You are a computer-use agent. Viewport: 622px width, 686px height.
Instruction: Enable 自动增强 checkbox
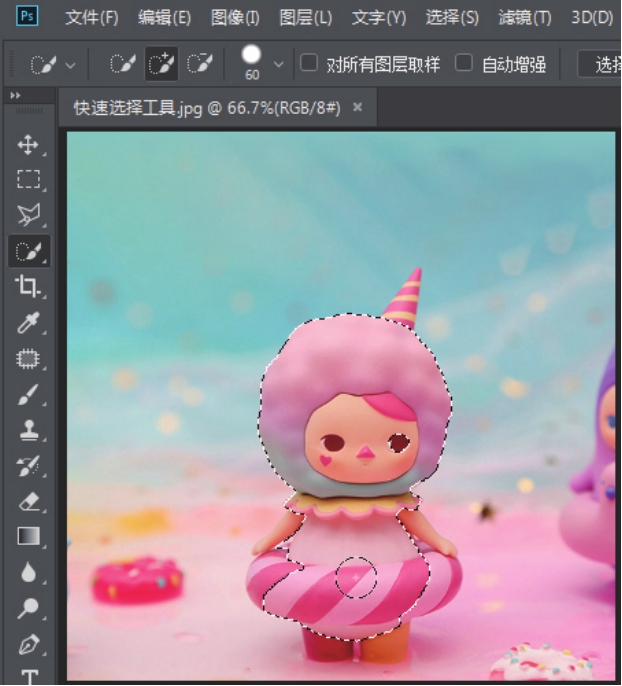[x=464, y=63]
